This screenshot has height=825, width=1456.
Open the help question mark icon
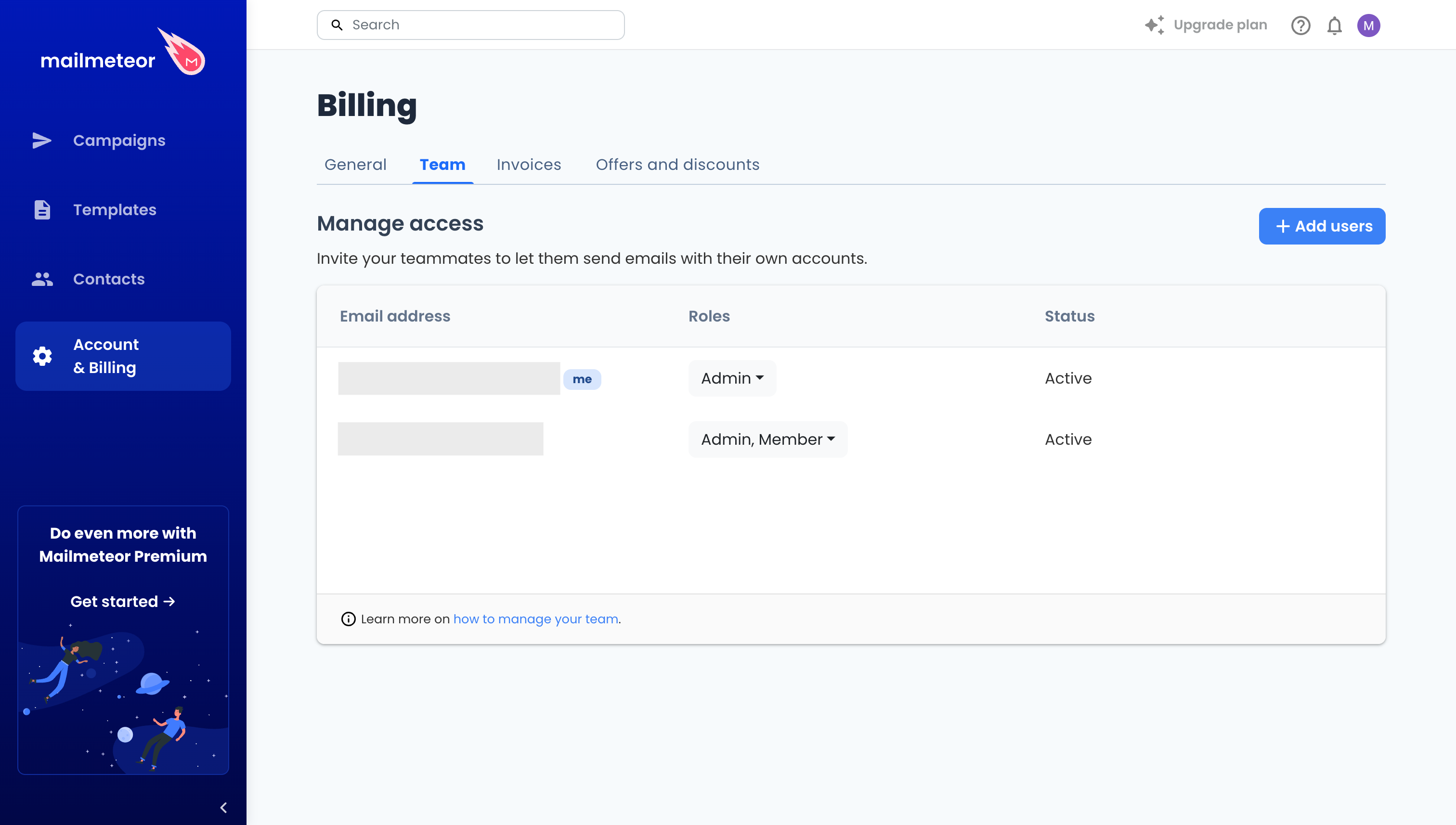(1300, 26)
